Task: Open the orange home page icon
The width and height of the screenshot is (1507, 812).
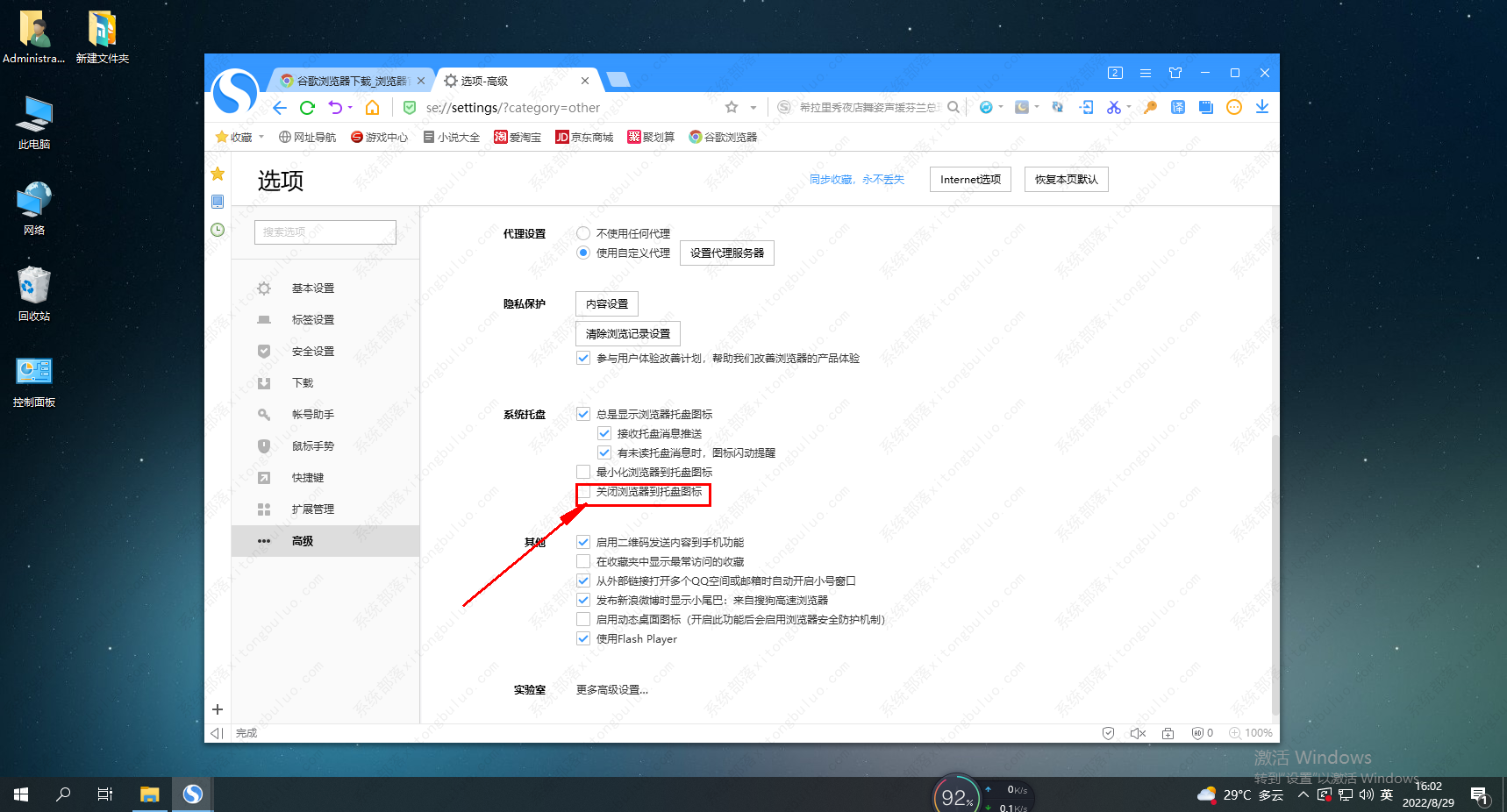Action: click(x=373, y=108)
